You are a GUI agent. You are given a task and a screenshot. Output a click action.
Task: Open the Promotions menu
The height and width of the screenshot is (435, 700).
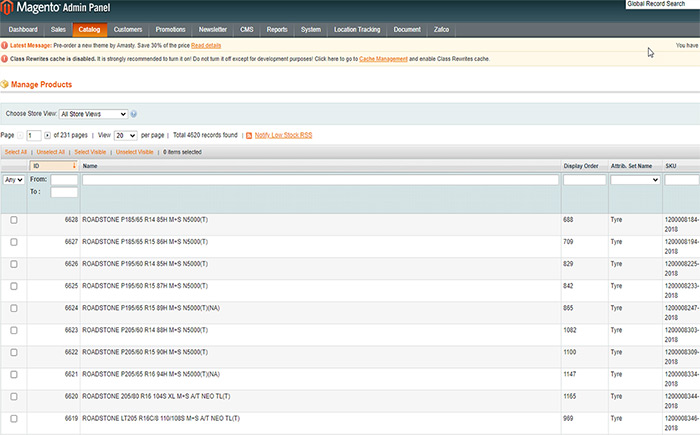[171, 29]
